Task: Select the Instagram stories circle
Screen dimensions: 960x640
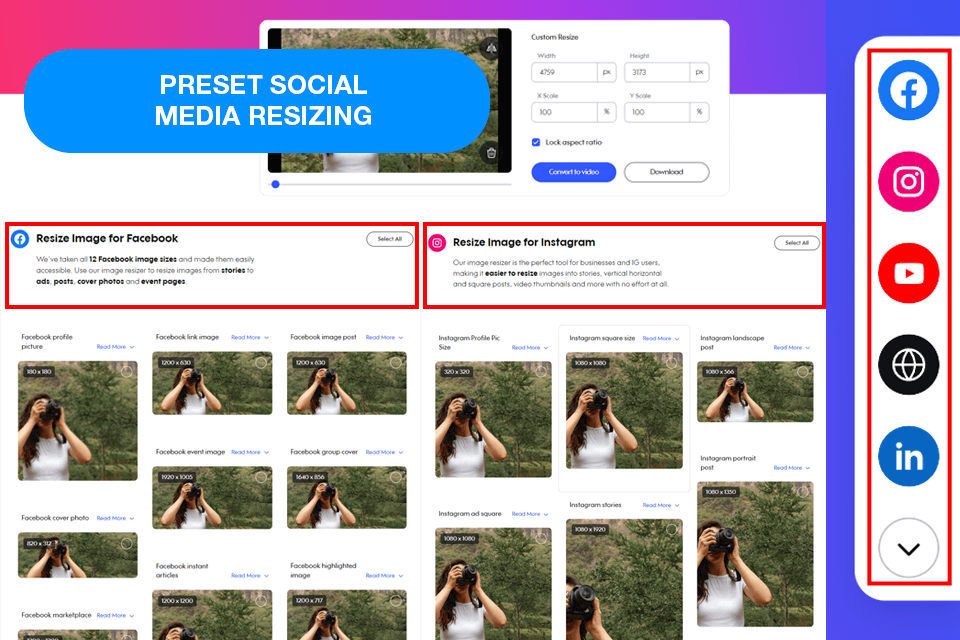Action: pos(672,529)
